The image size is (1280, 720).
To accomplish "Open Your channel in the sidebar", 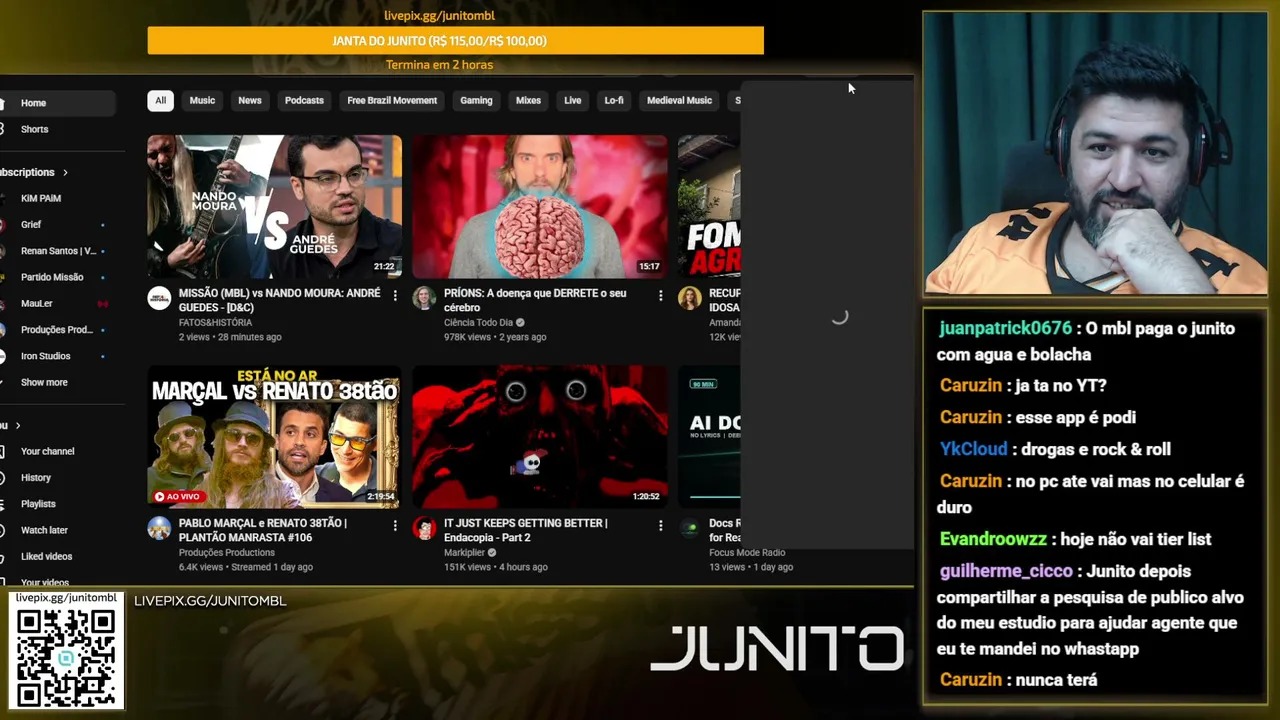I will pos(56,451).
